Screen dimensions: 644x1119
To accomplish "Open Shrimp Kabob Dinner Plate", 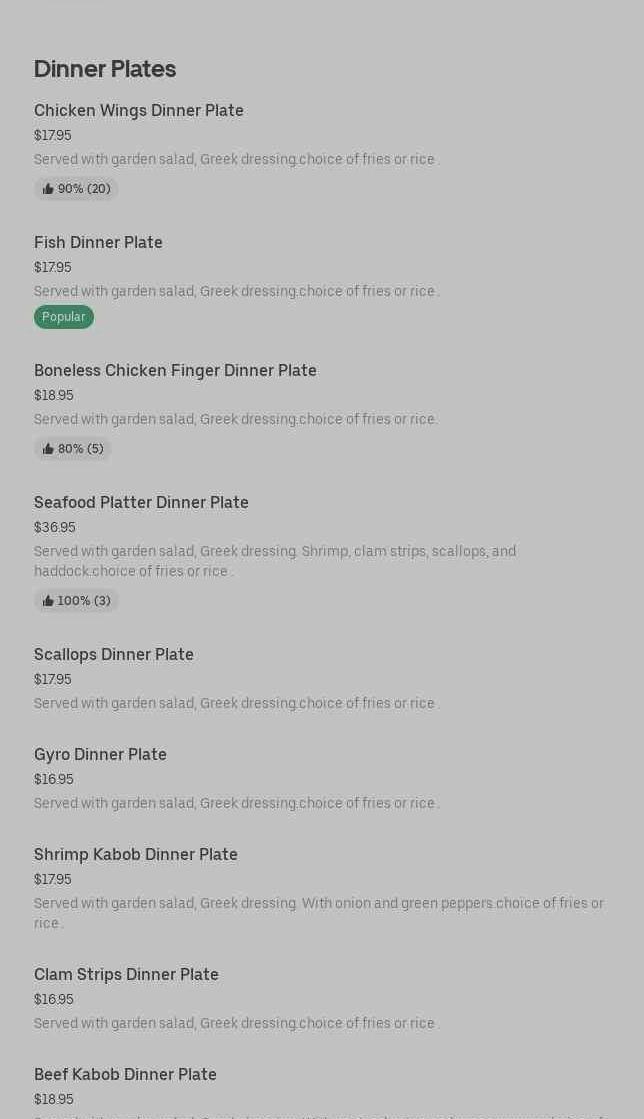I will (136, 854).
